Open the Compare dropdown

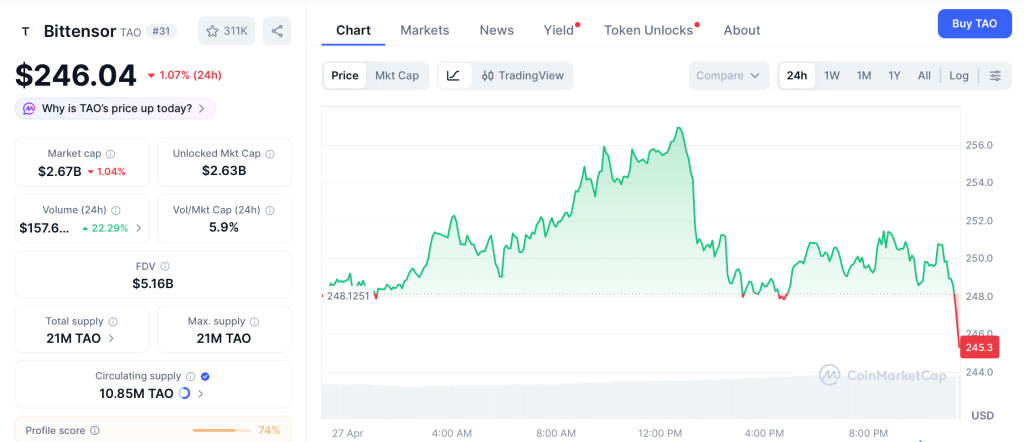[x=729, y=76]
